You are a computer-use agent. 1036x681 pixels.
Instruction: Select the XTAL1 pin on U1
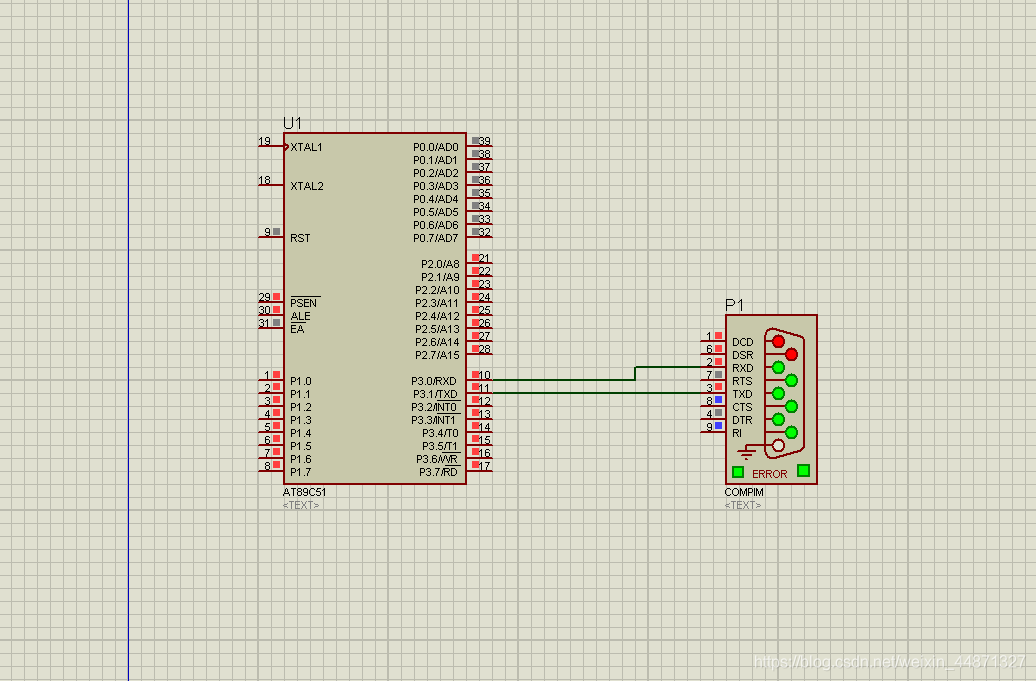pyautogui.click(x=307, y=147)
